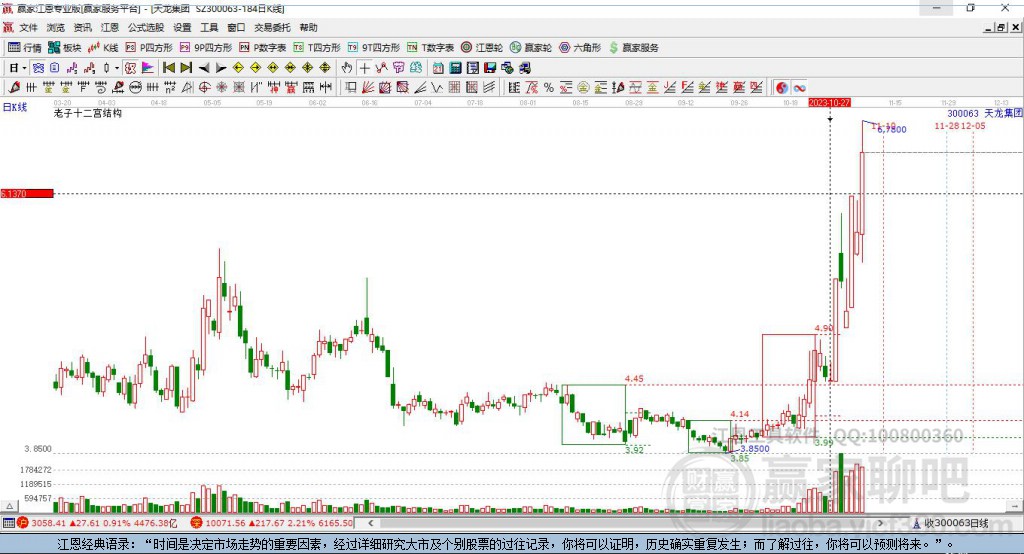This screenshot has height=554, width=1024.
Task: Open the 文件 menu
Action: [x=28, y=27]
